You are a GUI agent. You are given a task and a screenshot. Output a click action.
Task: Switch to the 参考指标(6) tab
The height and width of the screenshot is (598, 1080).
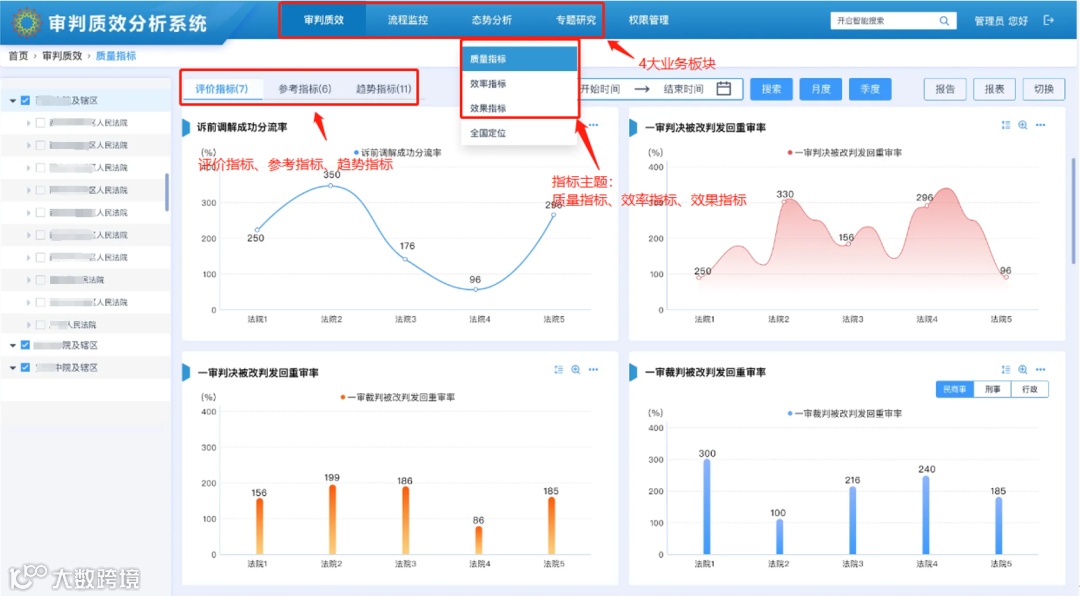pyautogui.click(x=304, y=89)
